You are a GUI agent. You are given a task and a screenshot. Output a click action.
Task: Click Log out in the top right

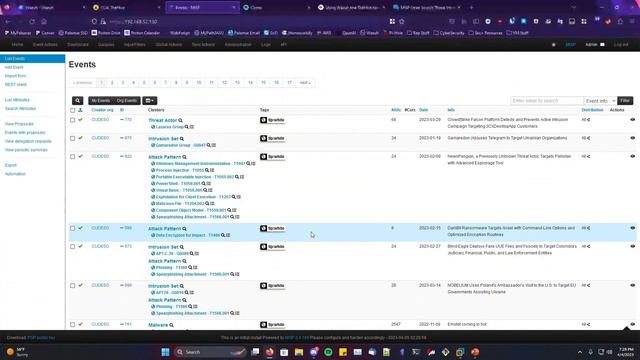pyautogui.click(x=621, y=44)
